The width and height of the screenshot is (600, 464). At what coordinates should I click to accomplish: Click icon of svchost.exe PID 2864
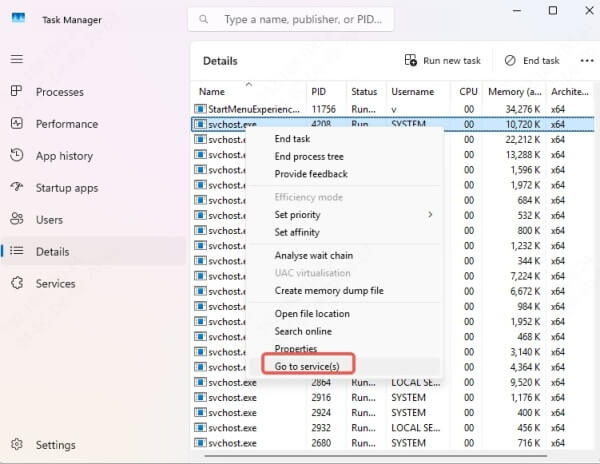coord(200,382)
